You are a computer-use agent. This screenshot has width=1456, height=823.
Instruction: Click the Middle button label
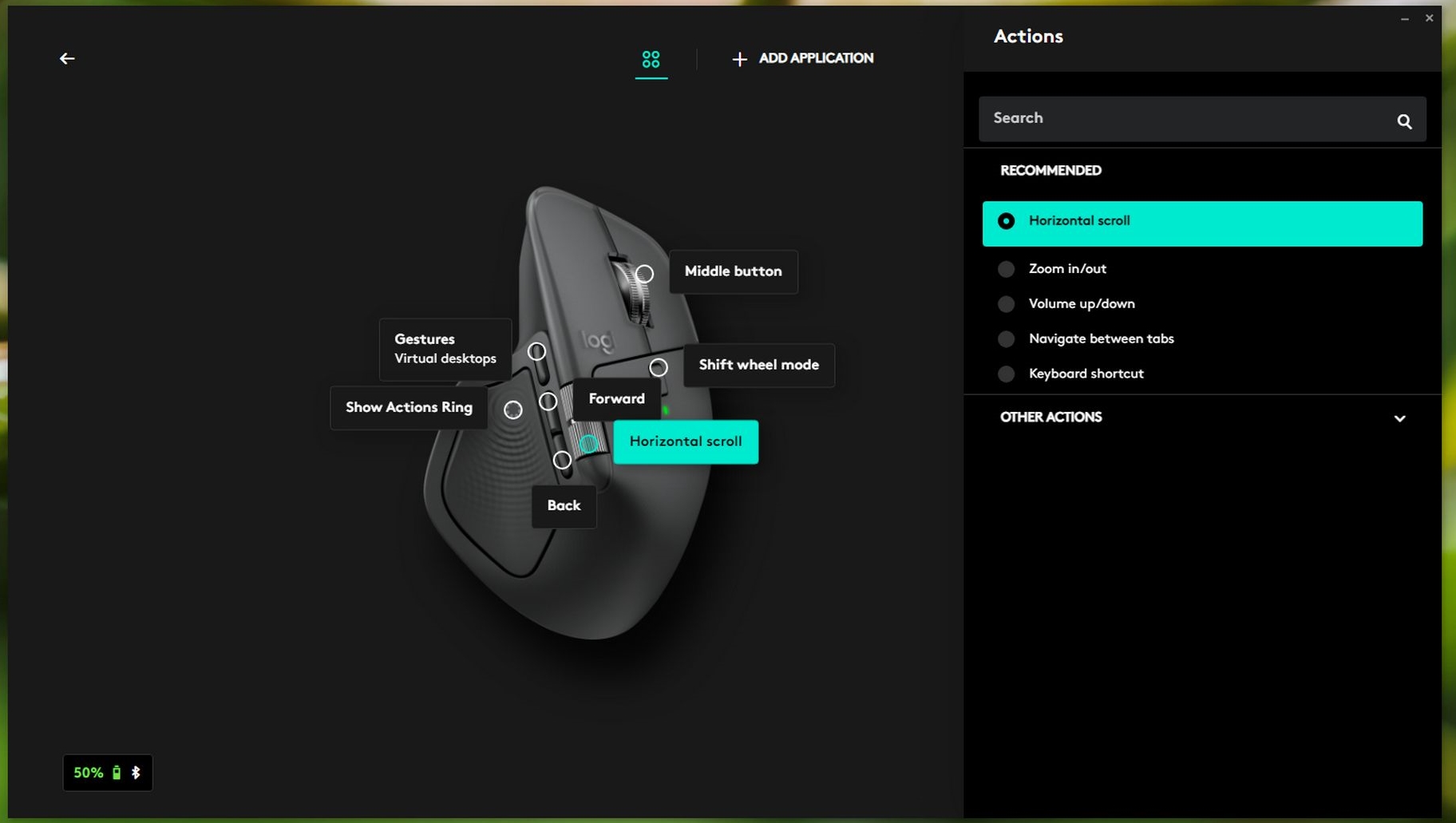(x=733, y=271)
